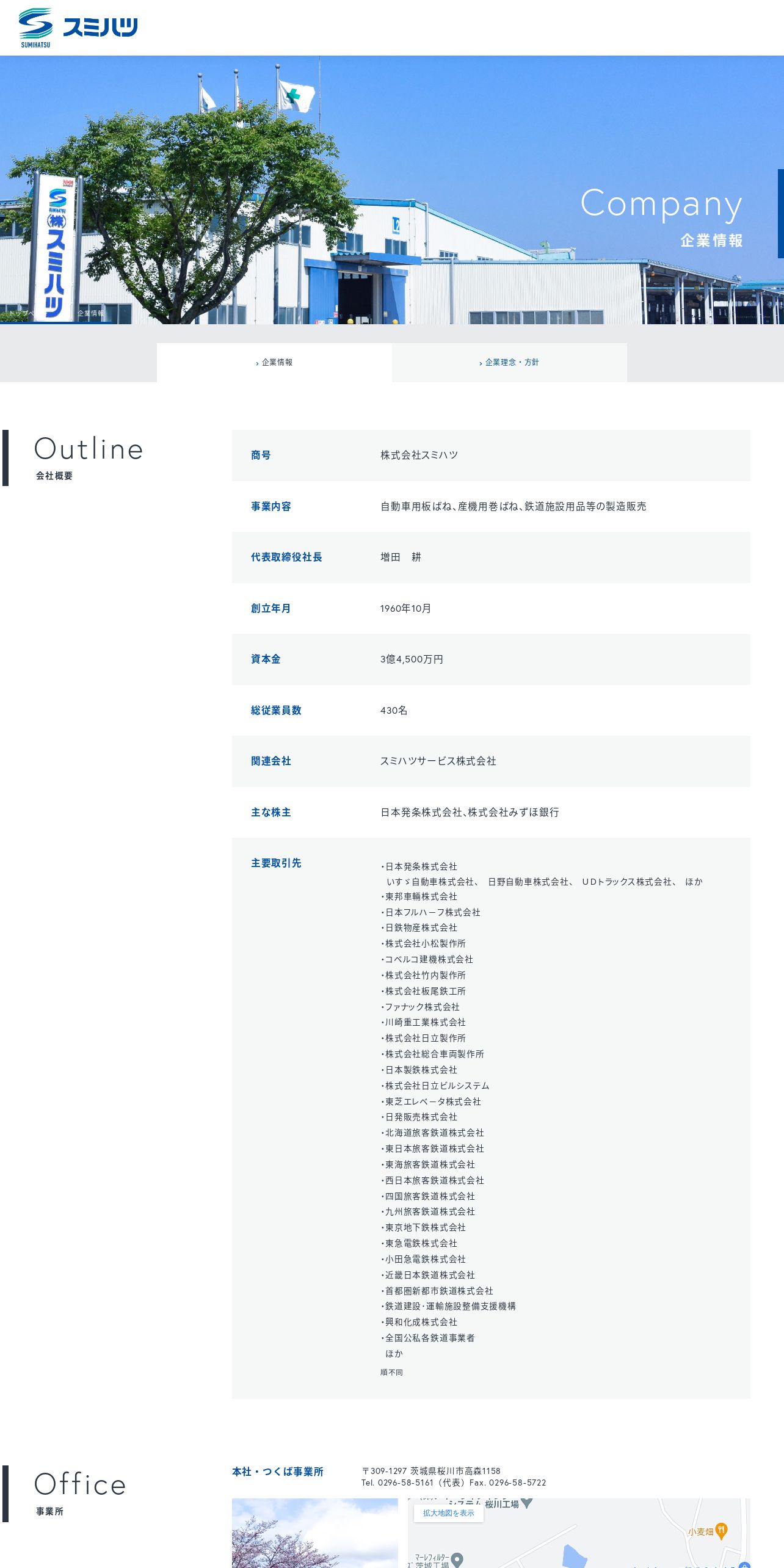Select the マーレフィルター 茨城工場 map pin
The height and width of the screenshot is (1568, 784).
457,1559
